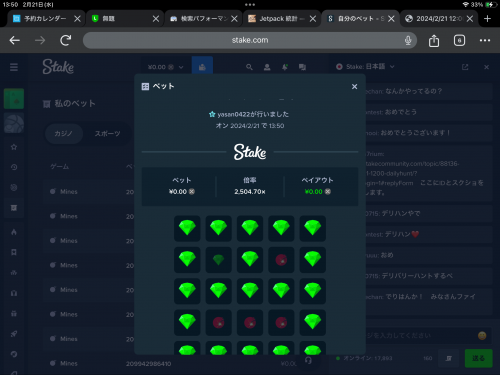The image size is (500, 375).
Task: Close the Jetpack 統計 tab
Action: [x=313, y=19]
